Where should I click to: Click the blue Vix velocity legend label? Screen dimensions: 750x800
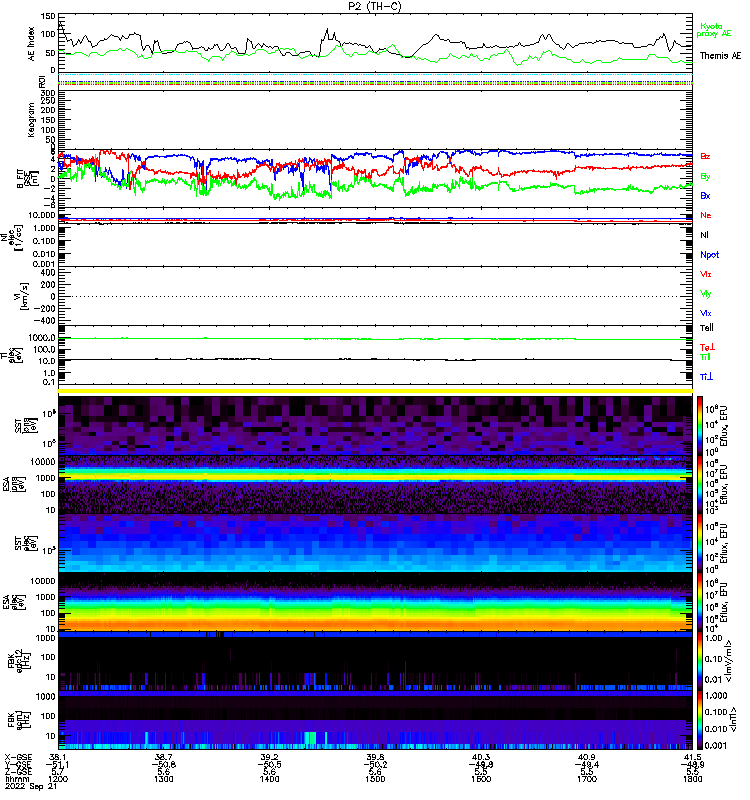705,313
